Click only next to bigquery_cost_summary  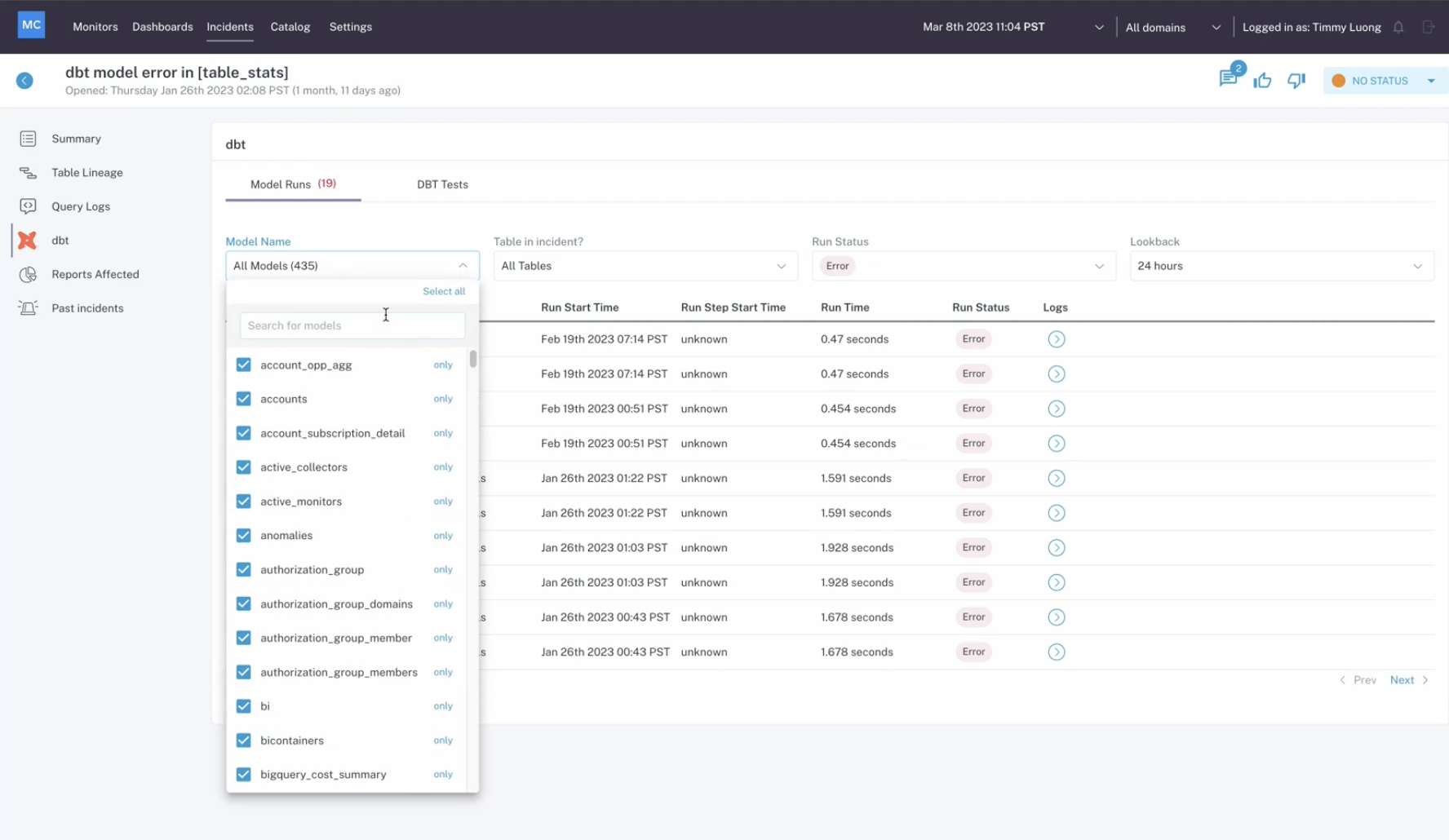point(443,775)
